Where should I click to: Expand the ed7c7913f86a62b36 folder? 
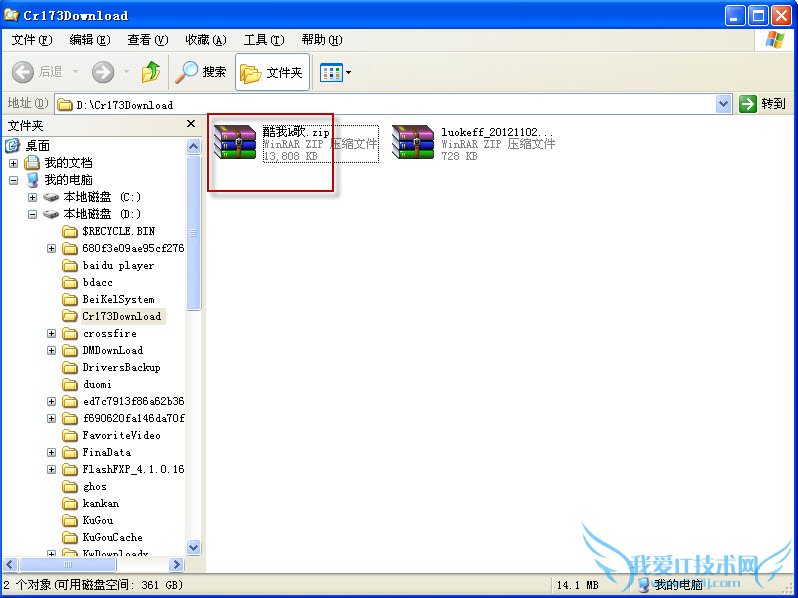(x=51, y=402)
